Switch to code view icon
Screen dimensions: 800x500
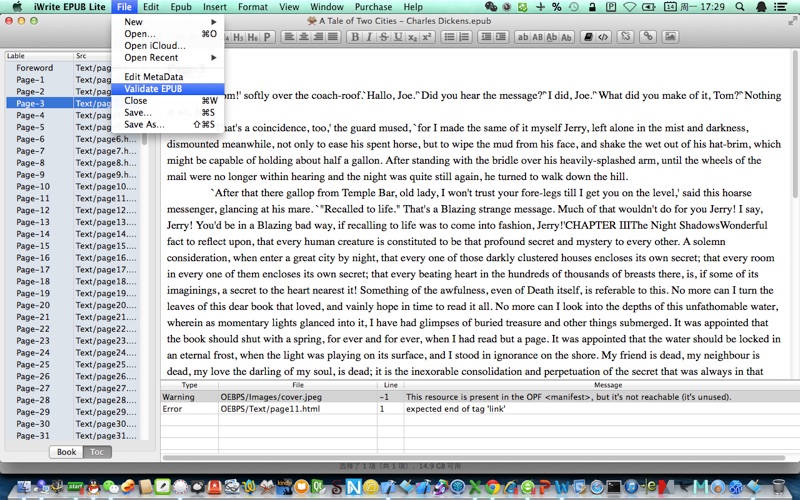[x=603, y=37]
